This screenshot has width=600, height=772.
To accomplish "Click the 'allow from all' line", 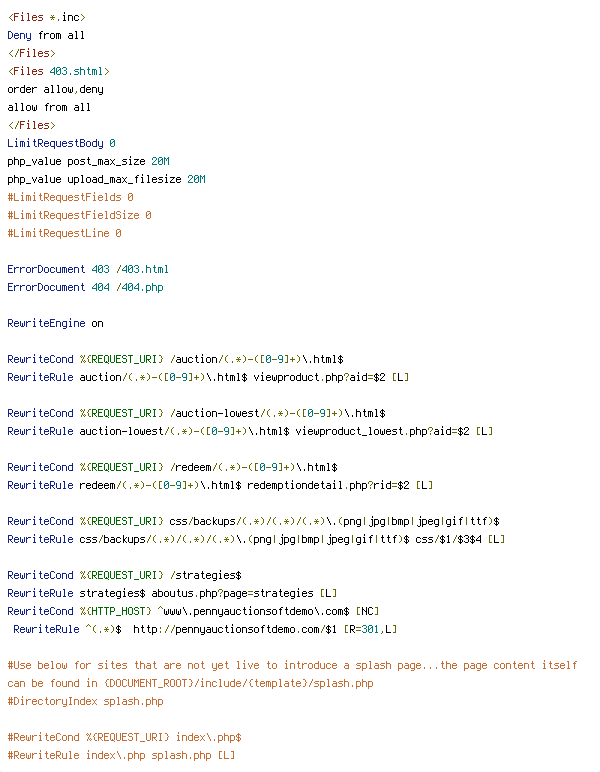I will (49, 107).
